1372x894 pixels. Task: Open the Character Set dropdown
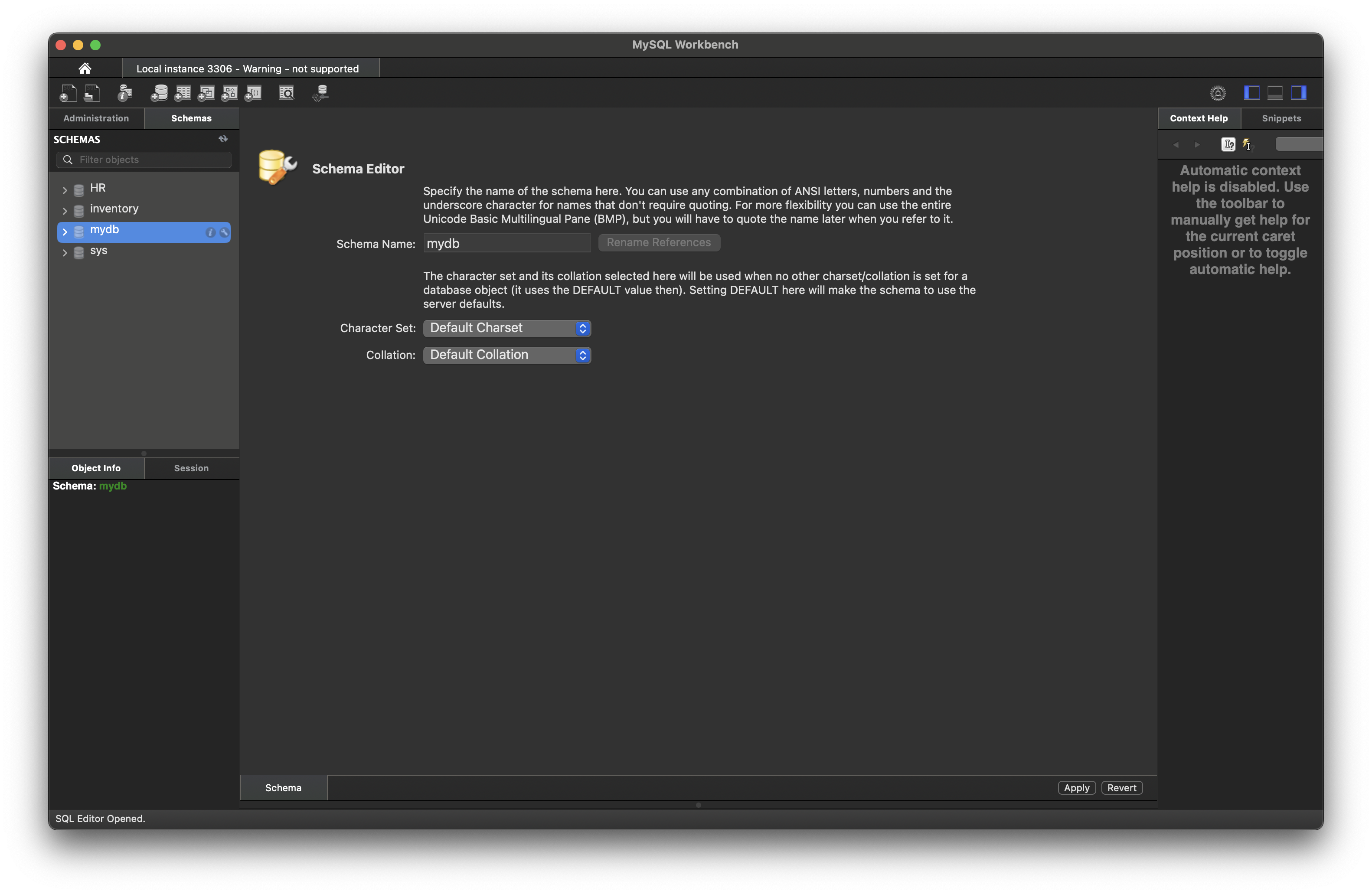point(507,328)
